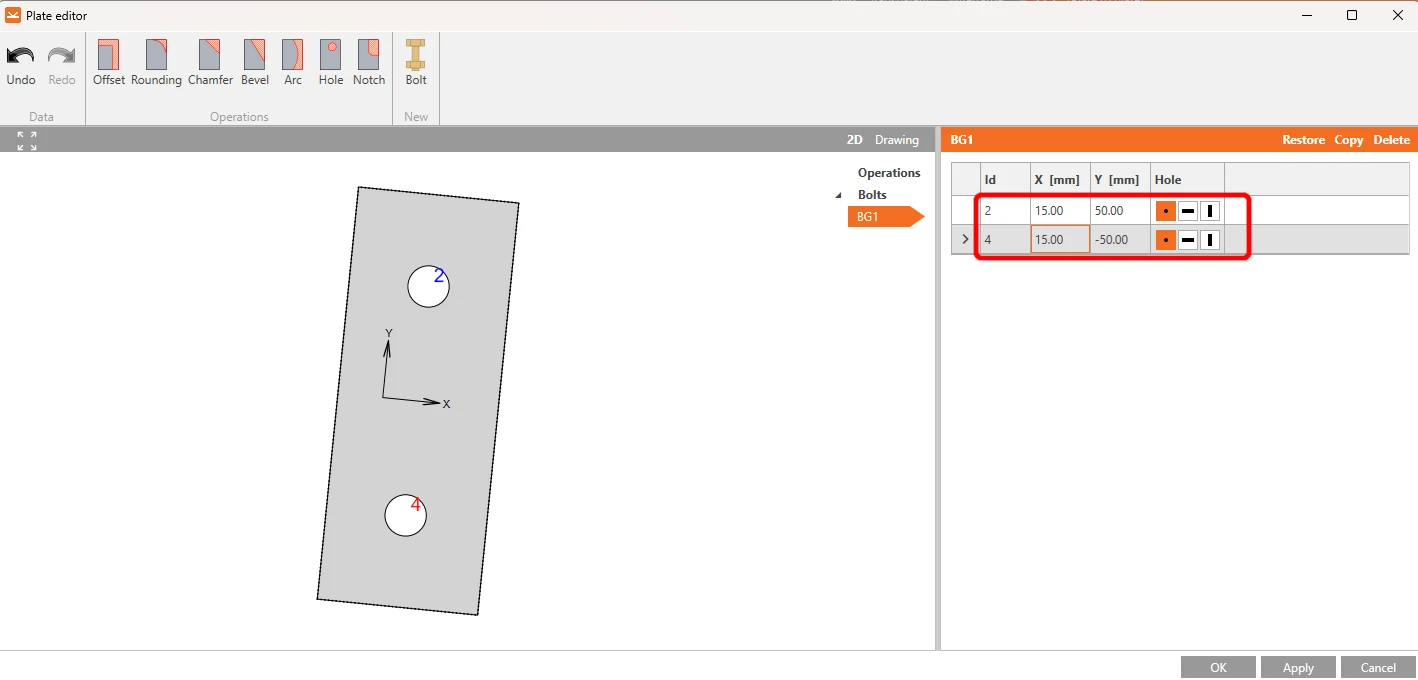Select the BG1 bolt group item
This screenshot has width=1418, height=680.
pyautogui.click(x=879, y=217)
